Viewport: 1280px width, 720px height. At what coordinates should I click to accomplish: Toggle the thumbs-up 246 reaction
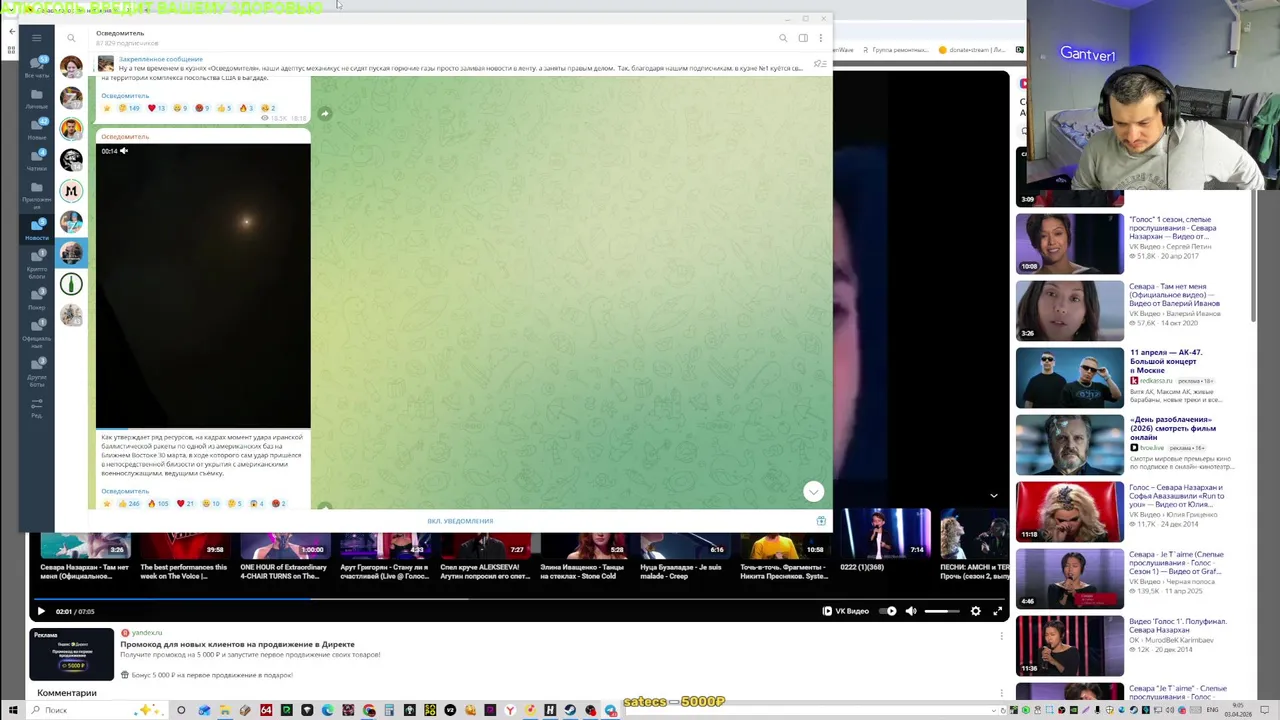(x=131, y=504)
